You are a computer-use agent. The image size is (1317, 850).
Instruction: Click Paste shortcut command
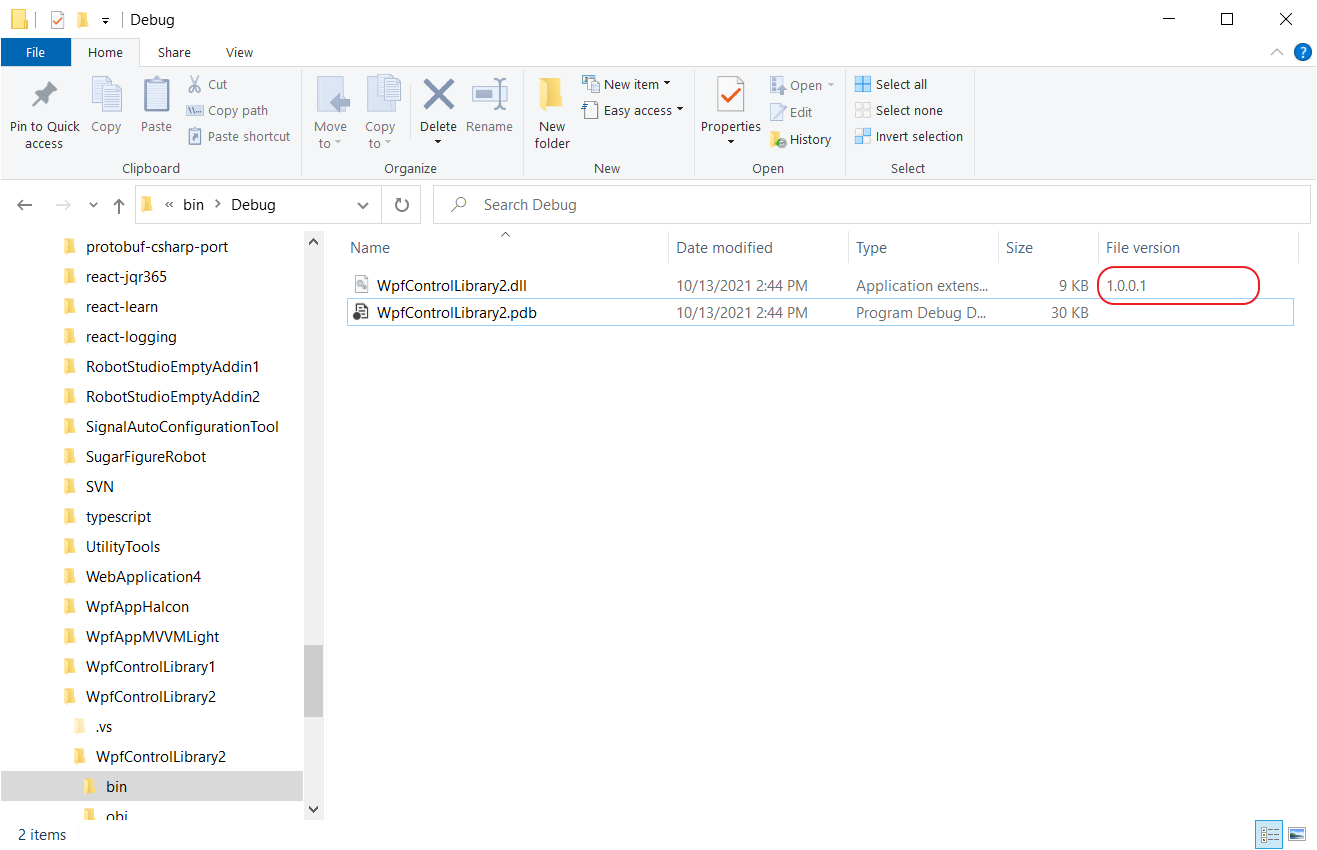tap(238, 137)
